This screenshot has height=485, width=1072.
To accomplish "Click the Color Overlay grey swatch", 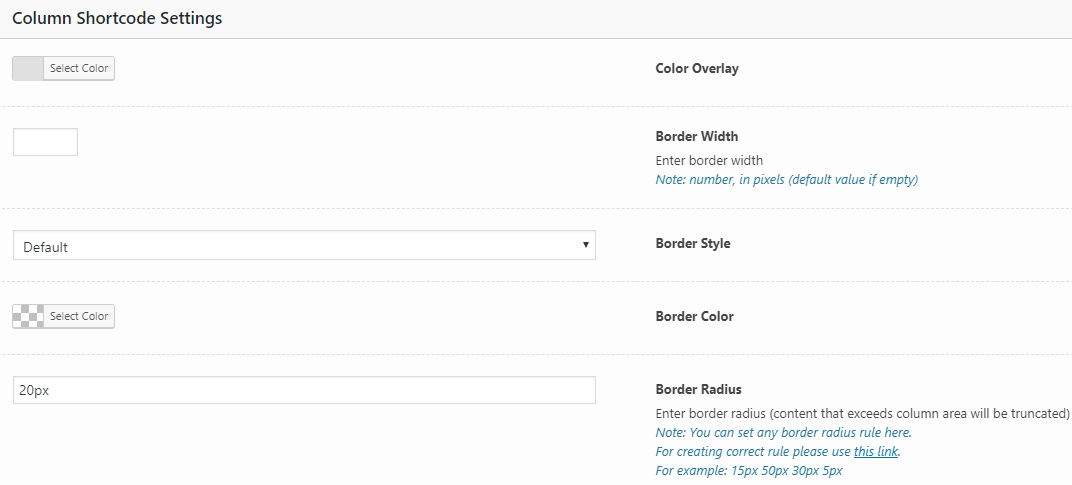I will (28, 68).
